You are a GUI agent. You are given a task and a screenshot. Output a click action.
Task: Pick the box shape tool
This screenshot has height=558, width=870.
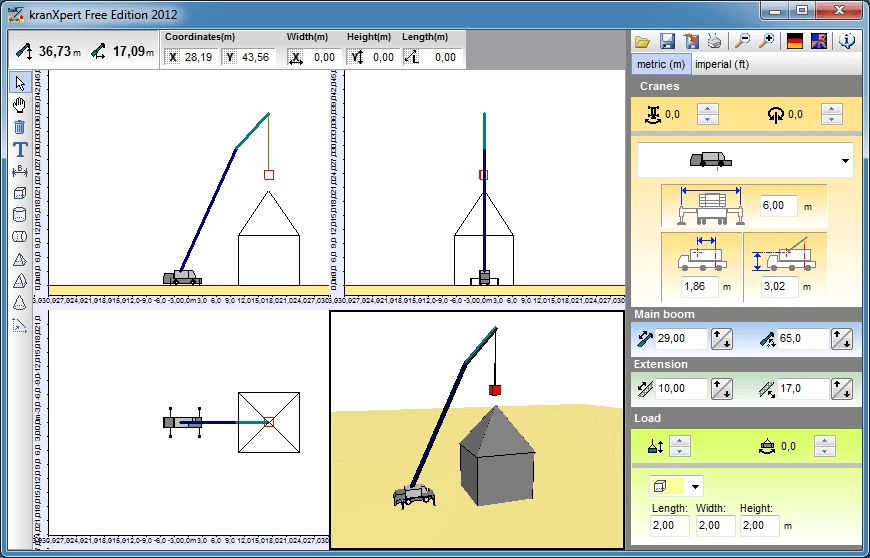19,193
